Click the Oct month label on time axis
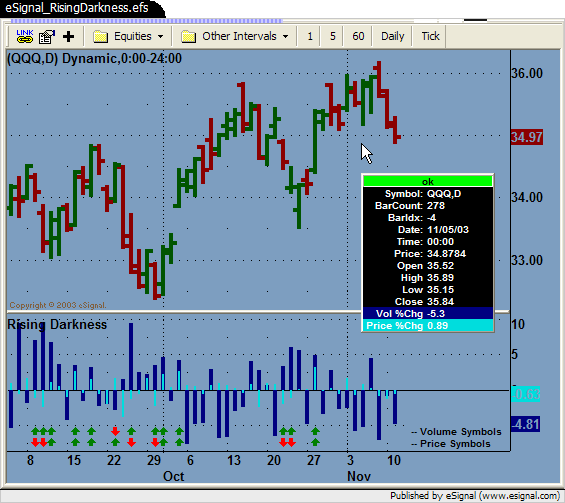Screen dimensions: 565x503 click(x=174, y=476)
